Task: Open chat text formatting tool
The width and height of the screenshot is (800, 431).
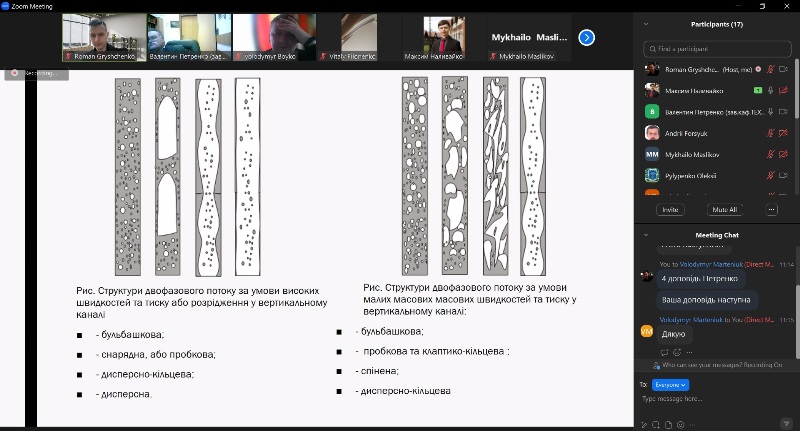Action: tap(644, 424)
